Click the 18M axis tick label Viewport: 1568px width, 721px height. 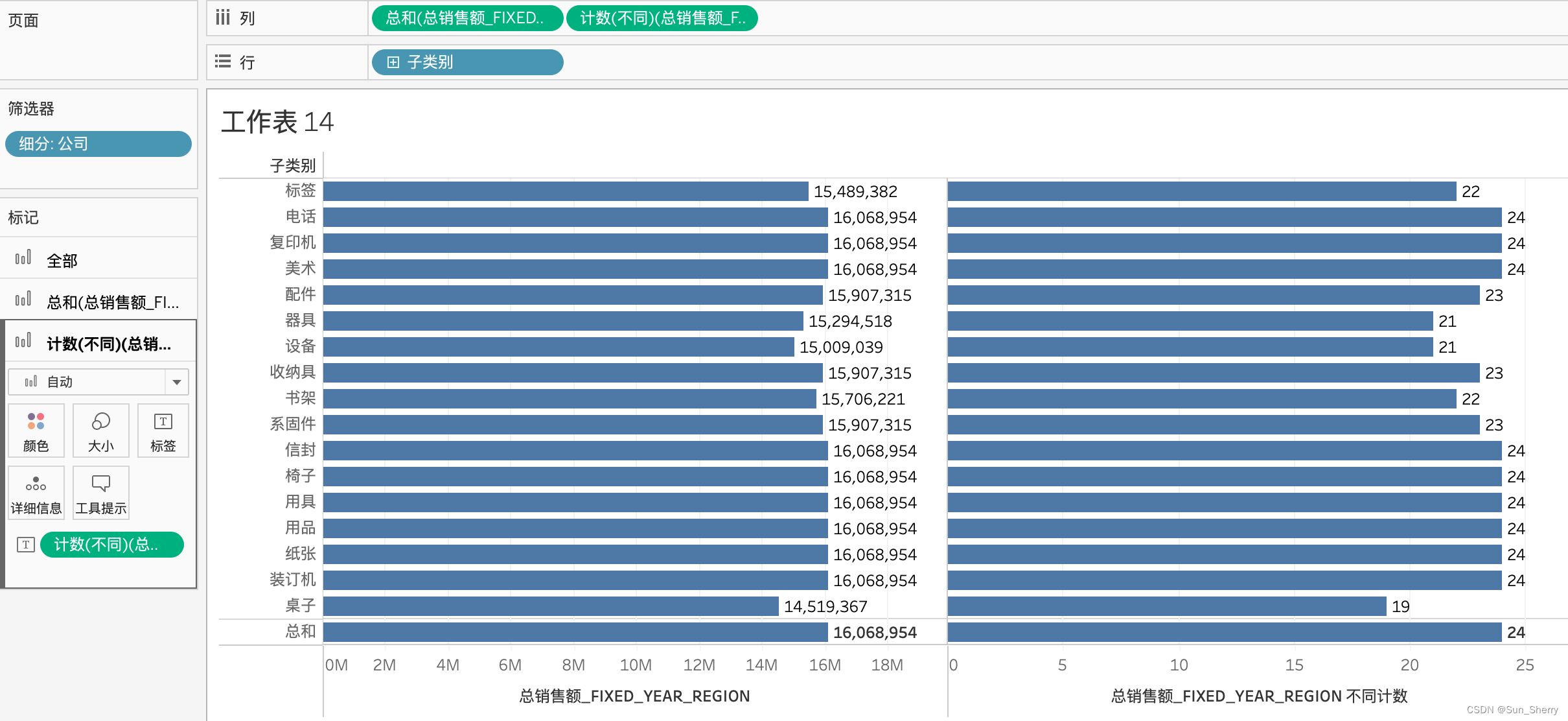(887, 665)
